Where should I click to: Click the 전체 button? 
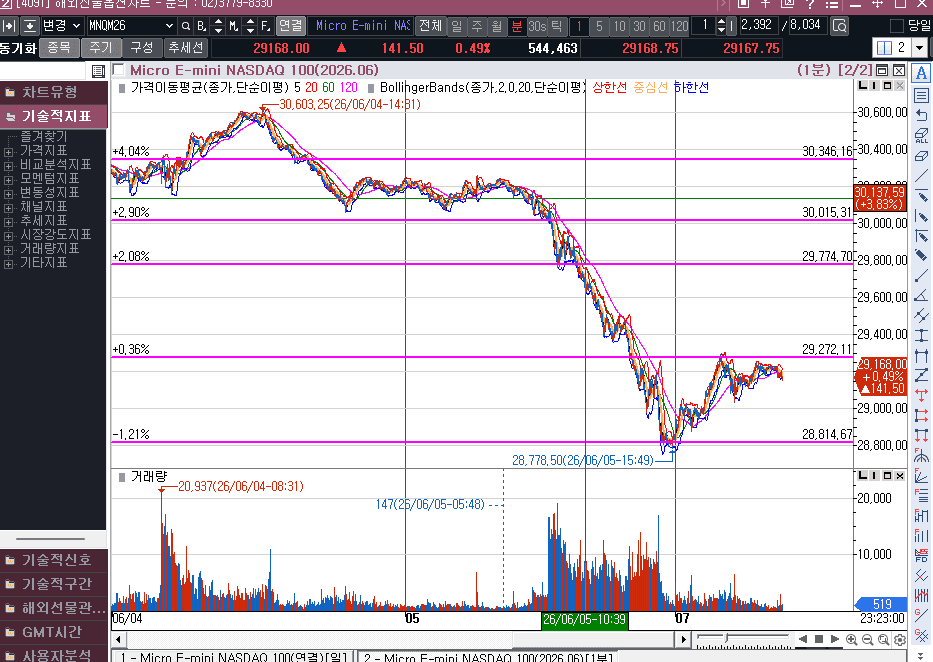point(430,26)
